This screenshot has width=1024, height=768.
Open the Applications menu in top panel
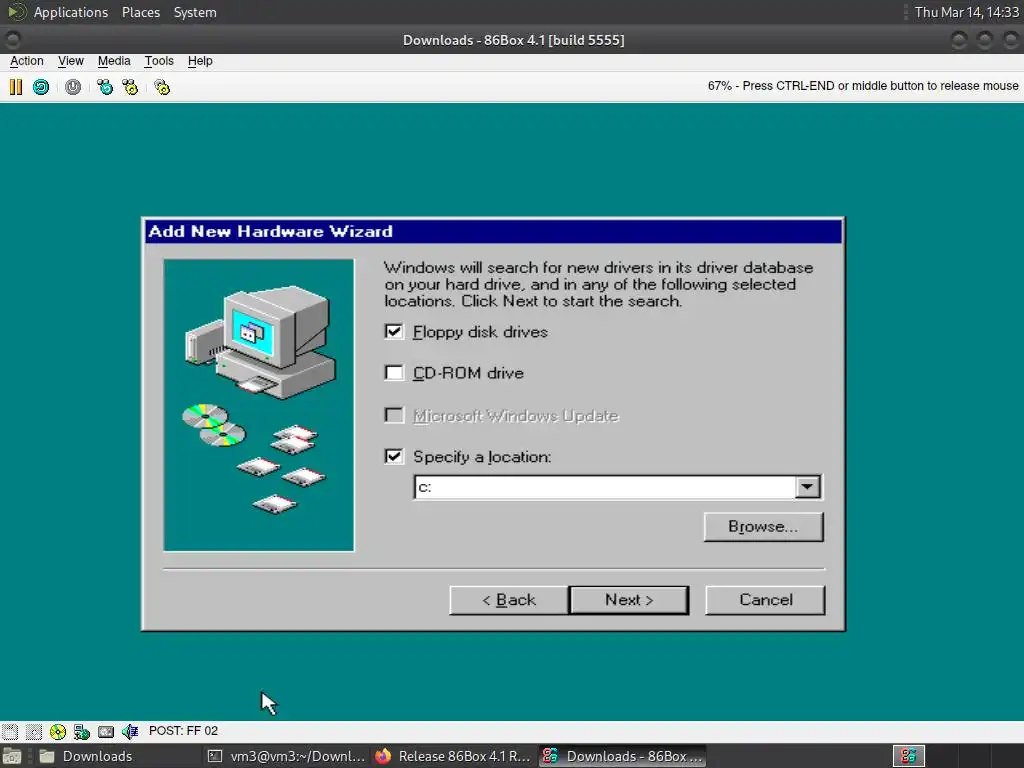click(x=71, y=12)
